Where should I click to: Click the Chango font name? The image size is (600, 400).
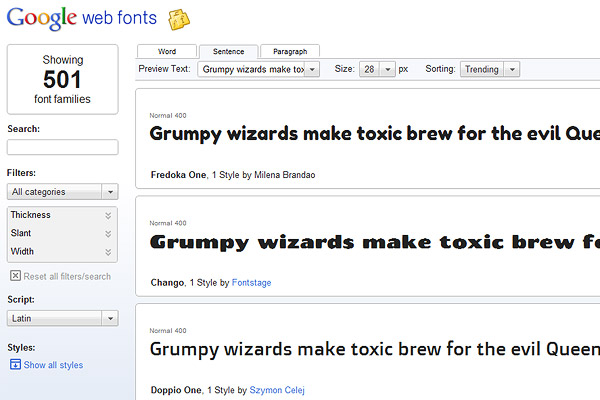(x=167, y=282)
